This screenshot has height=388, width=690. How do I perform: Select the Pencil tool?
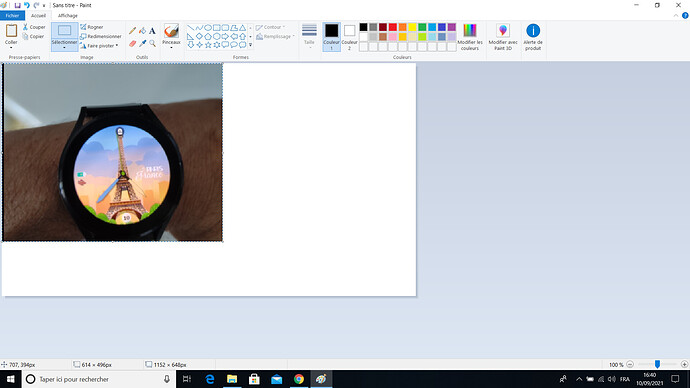(132, 31)
